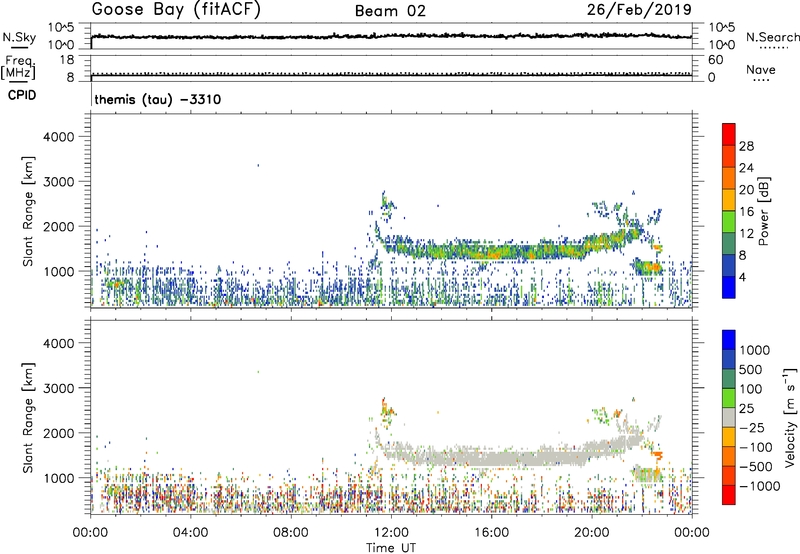Image resolution: width=800 pixels, height=554 pixels.
Task: Click the '12:00' time axis tick label
Action: click(x=391, y=533)
